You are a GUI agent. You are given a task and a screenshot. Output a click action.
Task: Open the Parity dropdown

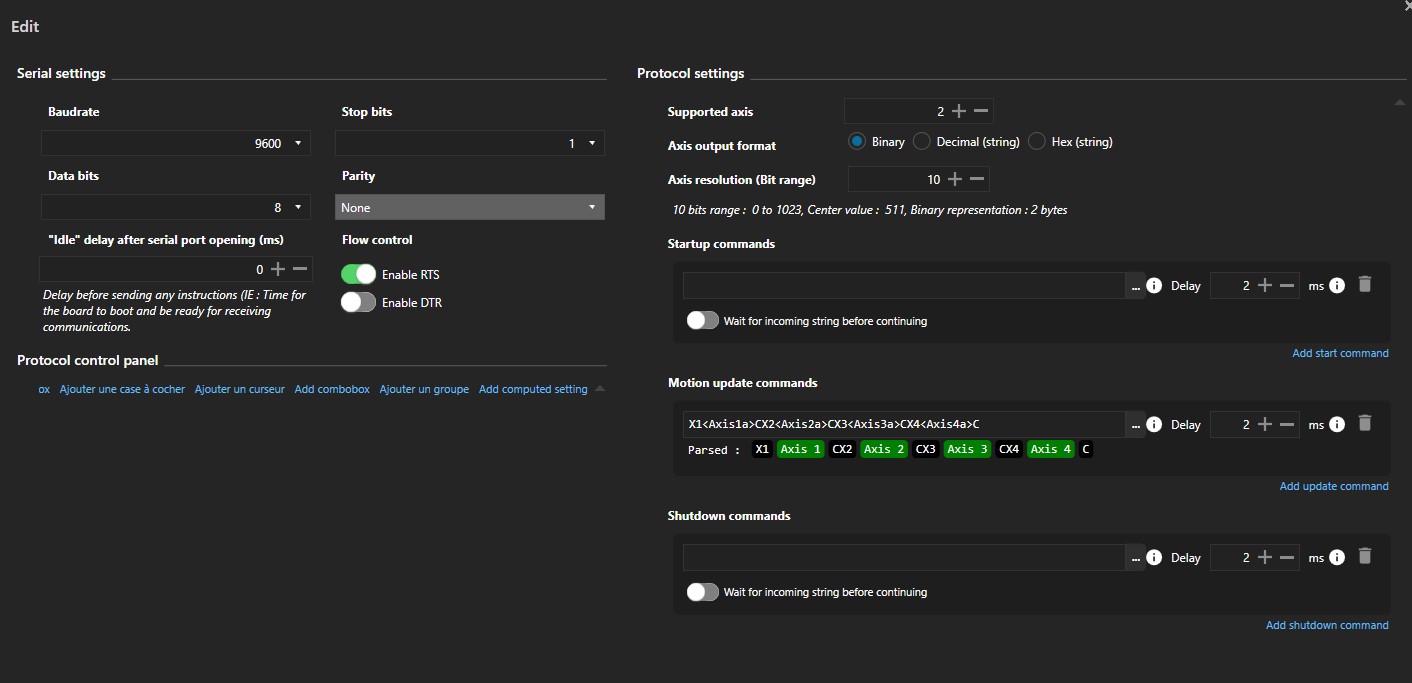coord(469,207)
